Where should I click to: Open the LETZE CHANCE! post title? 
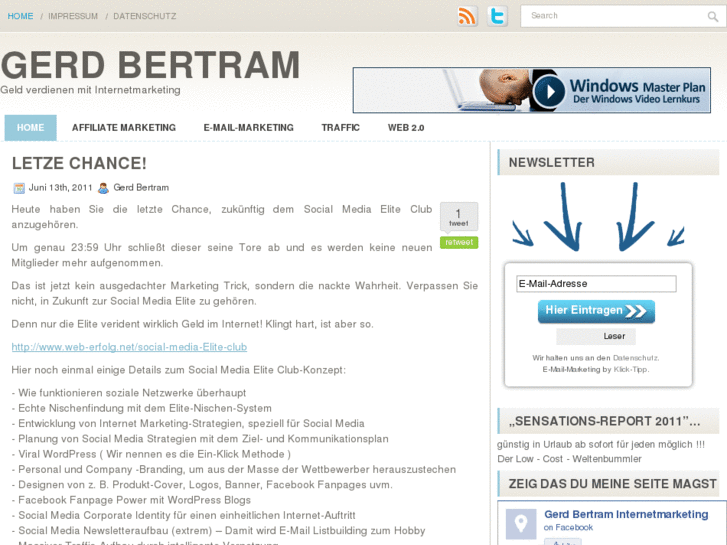point(79,163)
